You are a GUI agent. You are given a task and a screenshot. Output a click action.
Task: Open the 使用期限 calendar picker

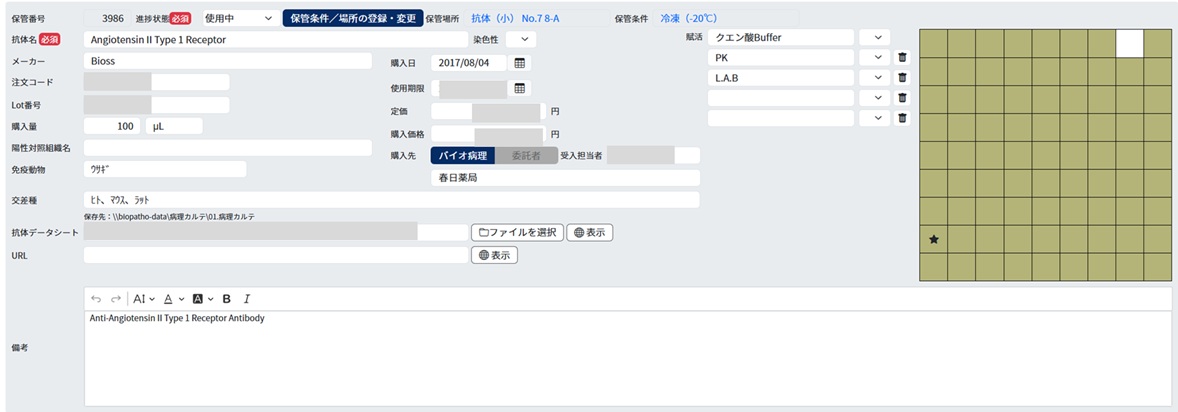pyautogui.click(x=519, y=88)
